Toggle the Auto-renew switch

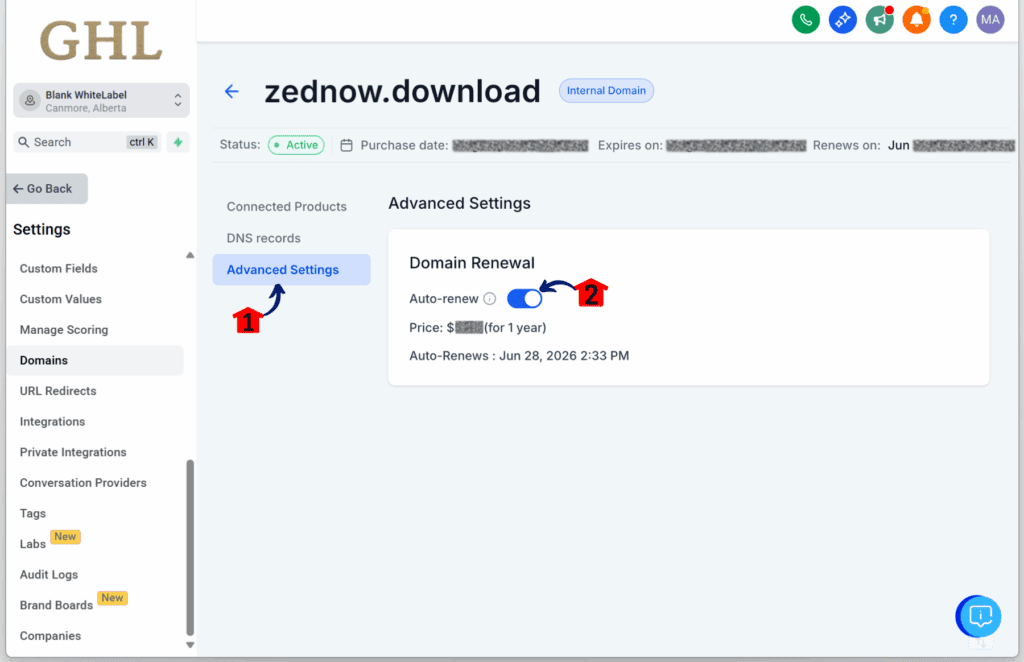click(524, 299)
